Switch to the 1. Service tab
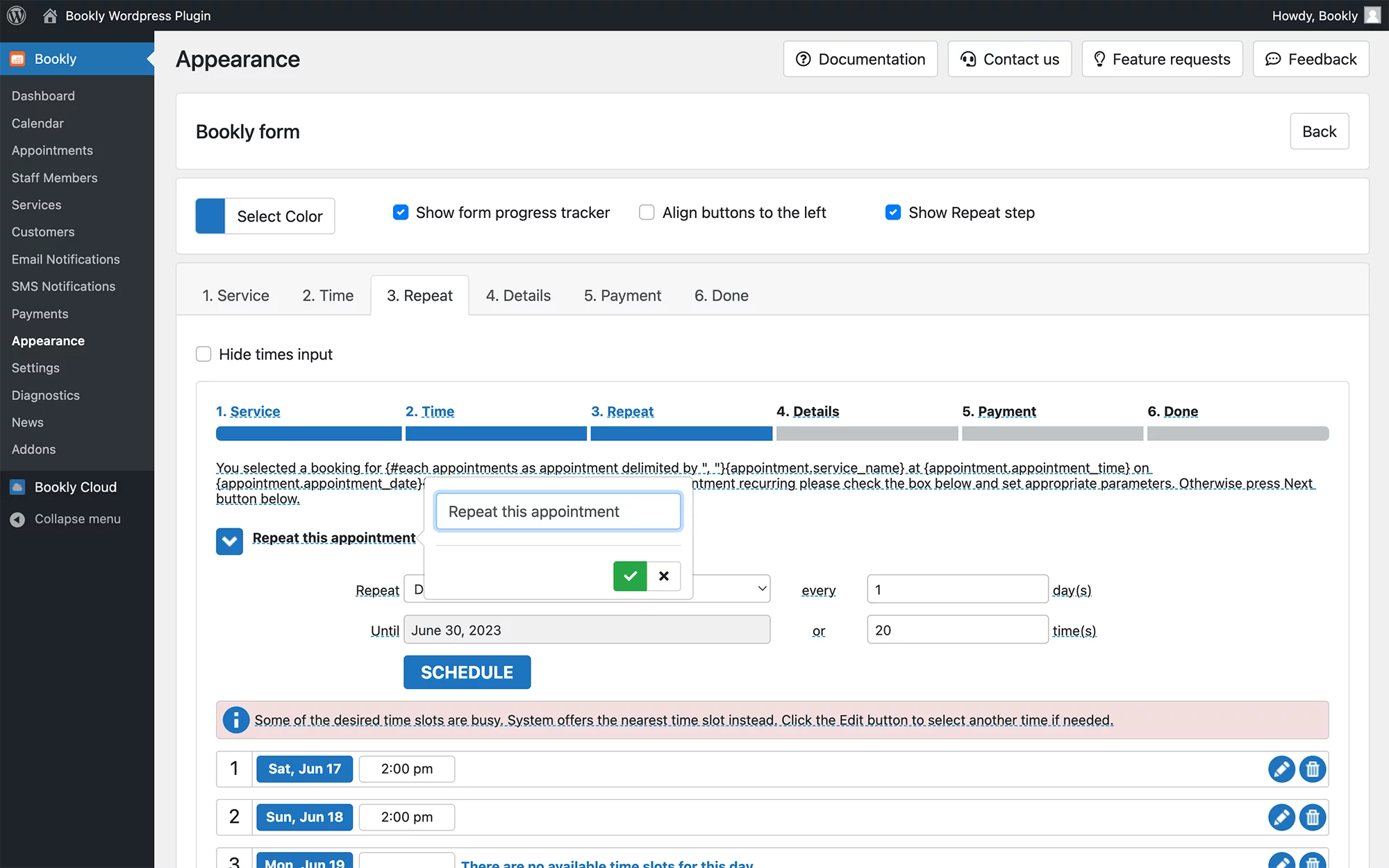 235,295
